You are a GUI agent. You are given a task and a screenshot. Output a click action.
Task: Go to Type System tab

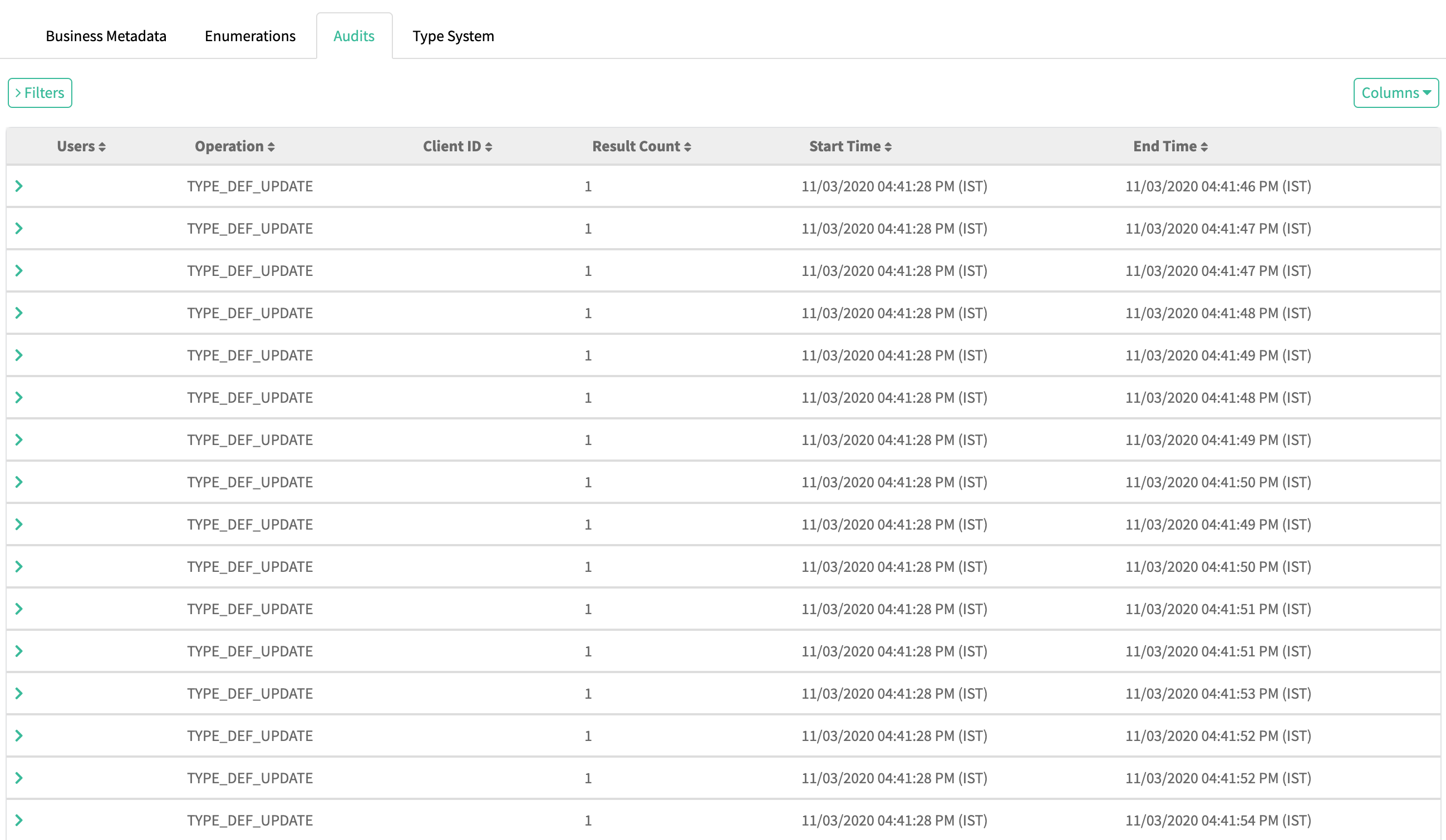pos(453,36)
